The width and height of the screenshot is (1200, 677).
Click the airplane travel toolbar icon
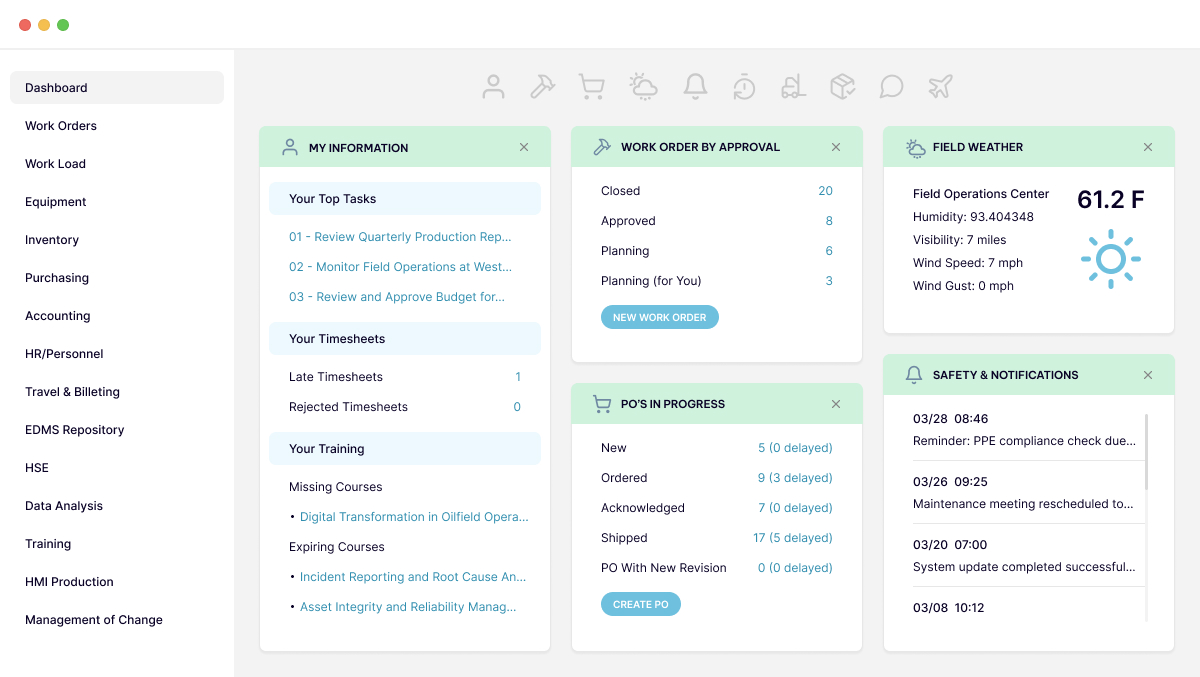pyautogui.click(x=940, y=87)
